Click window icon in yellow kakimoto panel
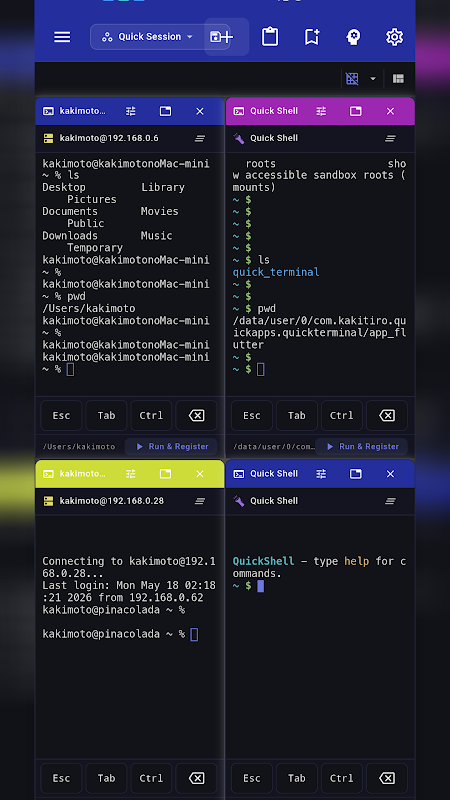The height and width of the screenshot is (800, 450). click(165, 474)
